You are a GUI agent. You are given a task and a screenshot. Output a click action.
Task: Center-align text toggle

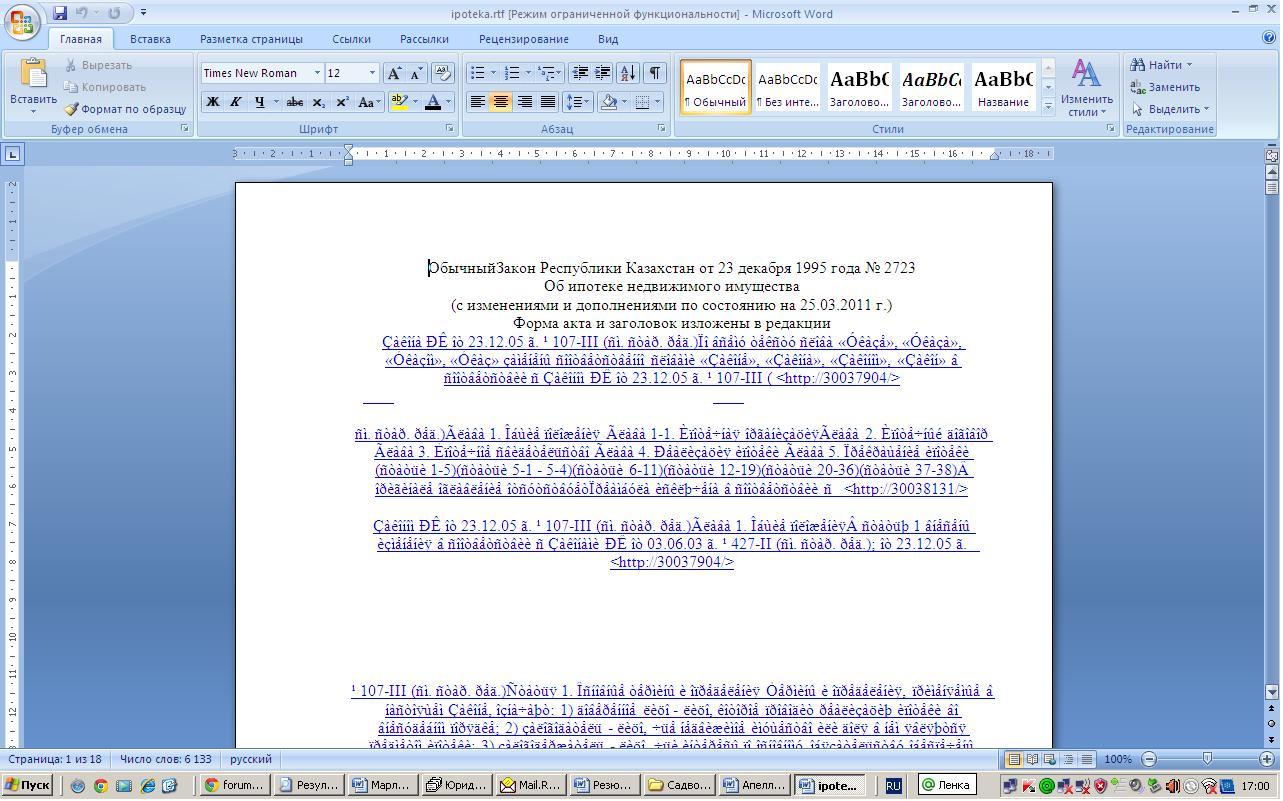pyautogui.click(x=501, y=102)
